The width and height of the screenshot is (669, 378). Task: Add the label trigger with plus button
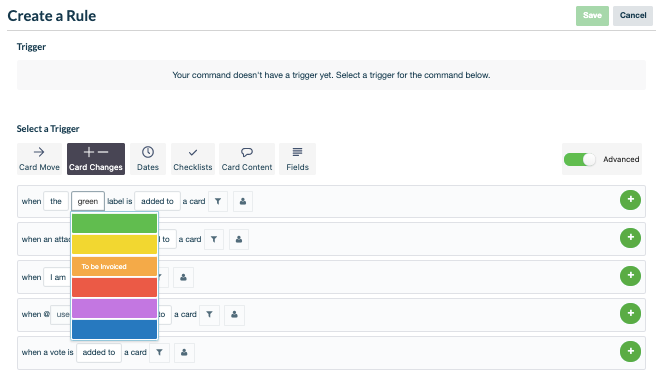pyautogui.click(x=630, y=200)
